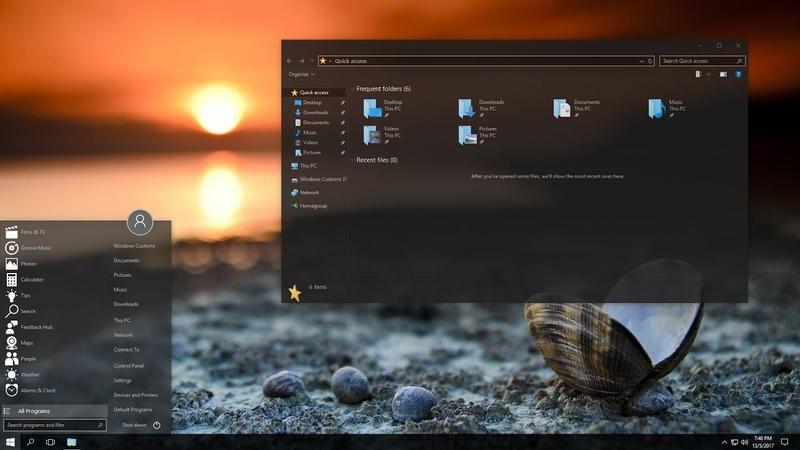Image resolution: width=800 pixels, height=450 pixels.
Task: Focus Search Quick access field
Action: pos(702,61)
